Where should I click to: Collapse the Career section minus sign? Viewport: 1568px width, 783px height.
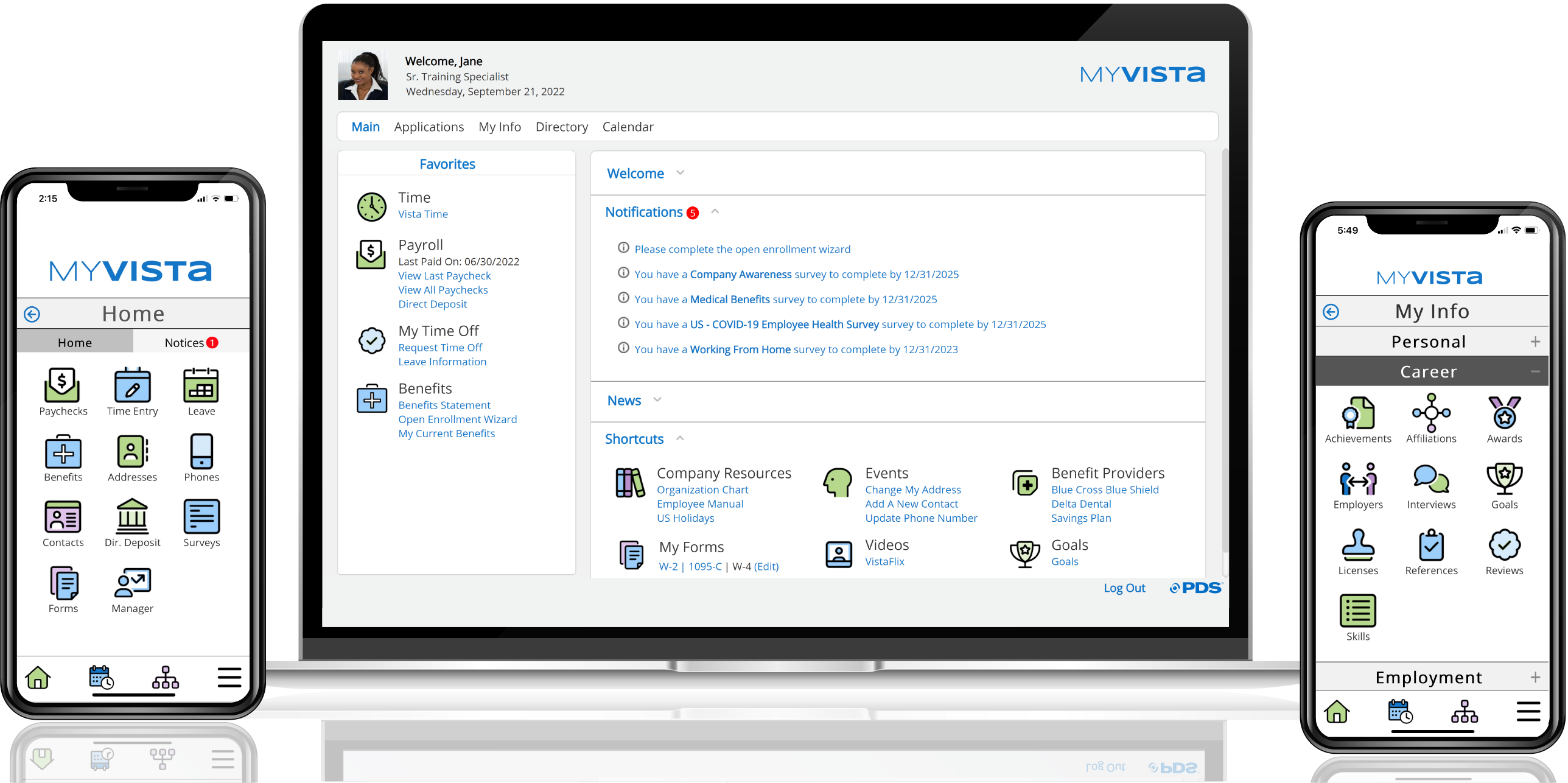click(x=1535, y=371)
